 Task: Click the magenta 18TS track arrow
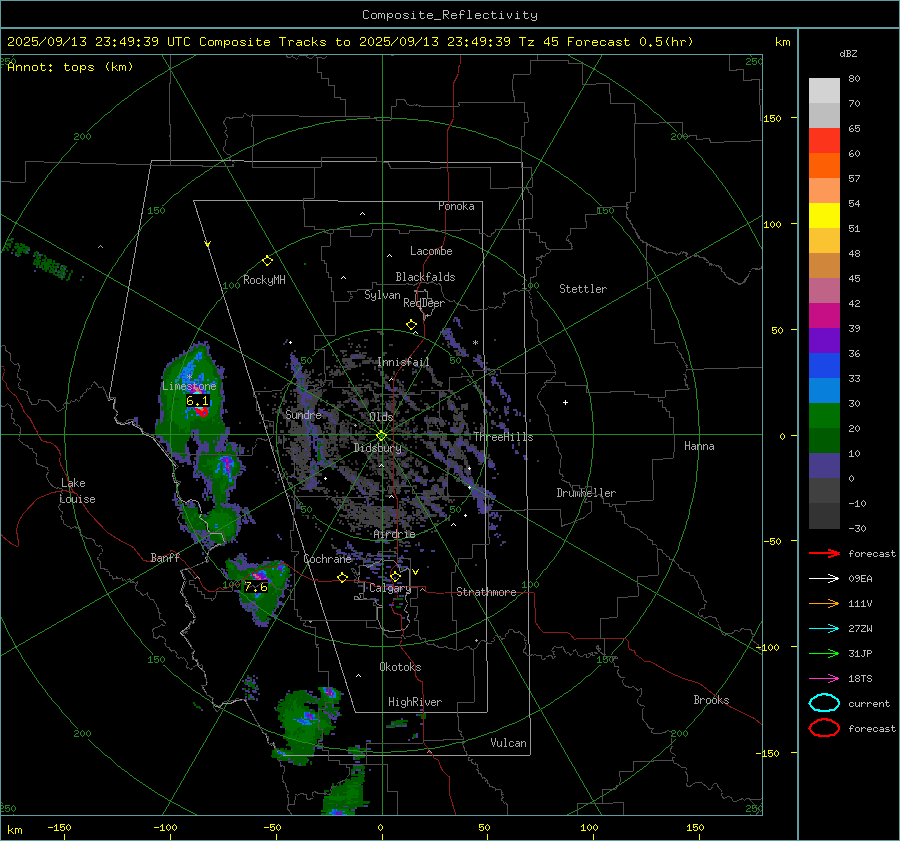click(x=824, y=679)
